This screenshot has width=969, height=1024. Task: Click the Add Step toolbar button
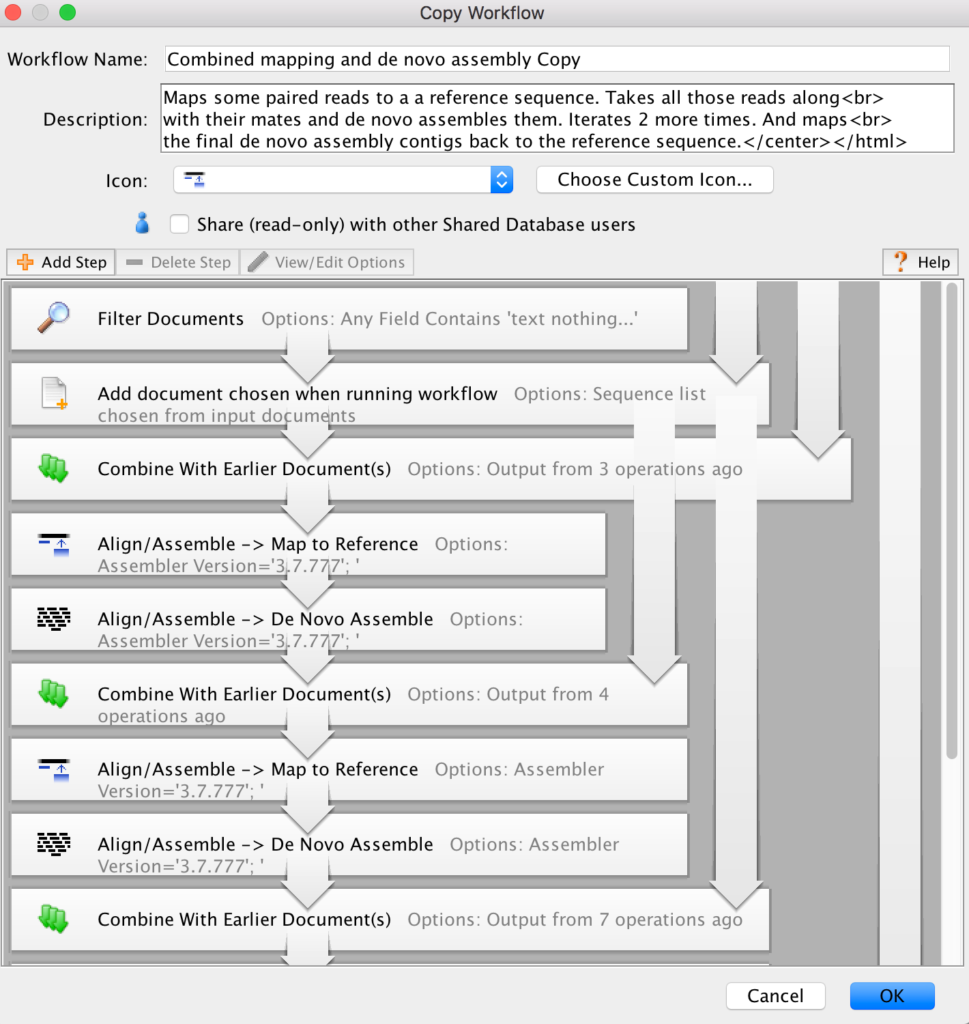pos(60,261)
